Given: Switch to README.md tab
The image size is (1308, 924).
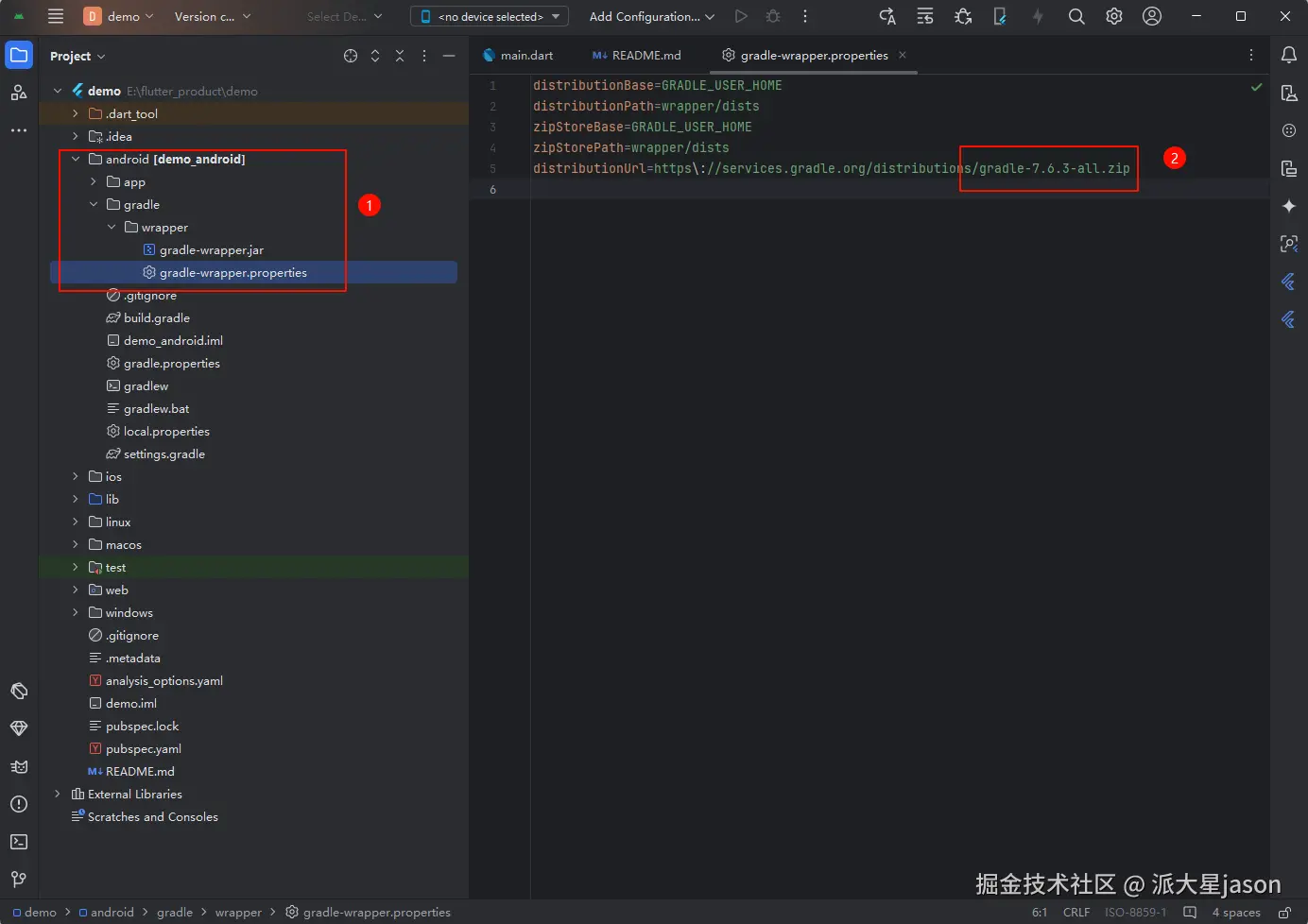Looking at the screenshot, I should tap(636, 55).
